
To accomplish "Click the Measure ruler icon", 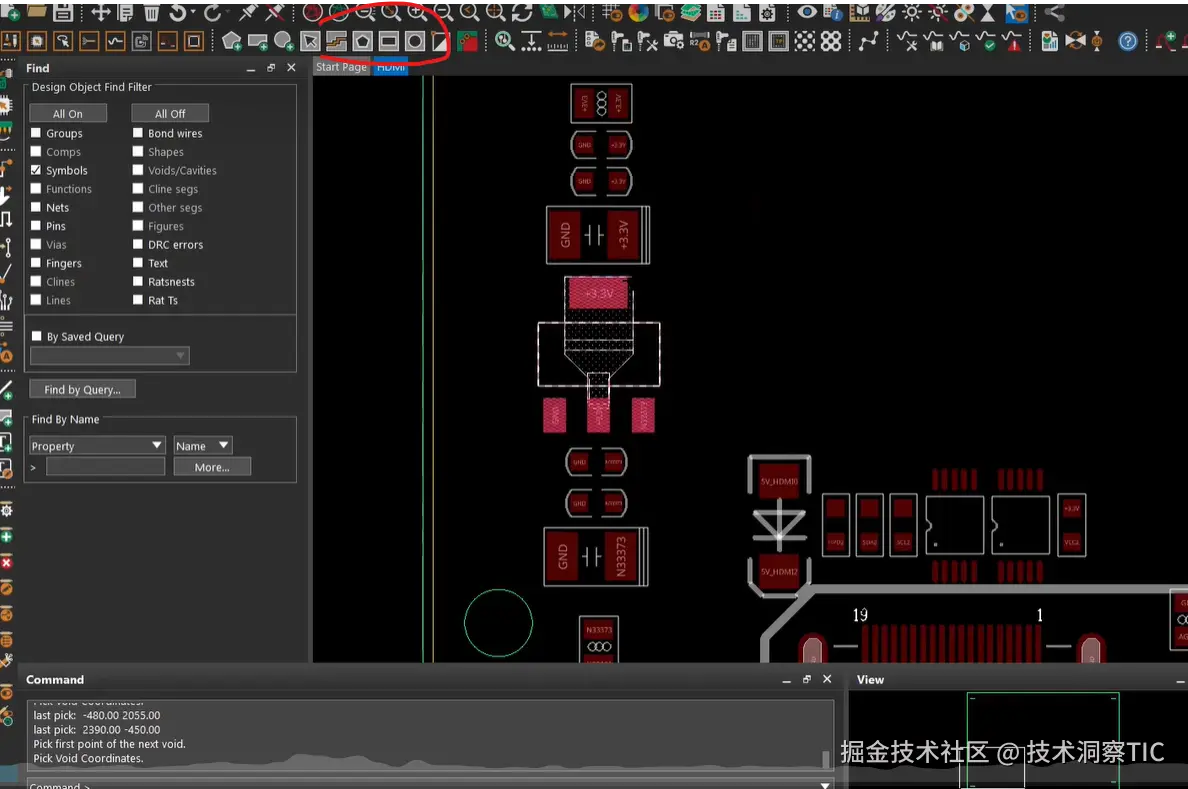I will (557, 41).
